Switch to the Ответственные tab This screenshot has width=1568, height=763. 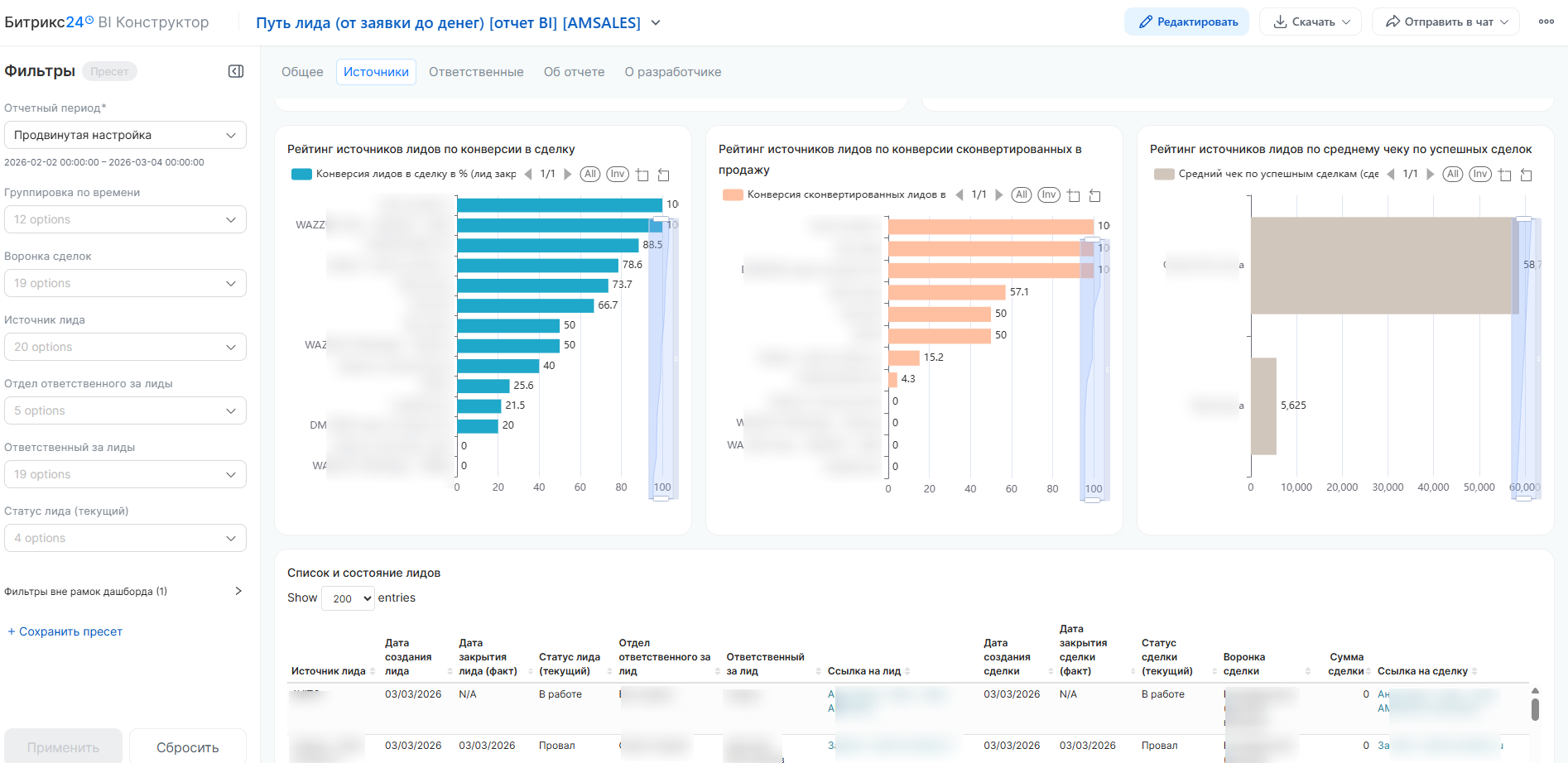[476, 72]
